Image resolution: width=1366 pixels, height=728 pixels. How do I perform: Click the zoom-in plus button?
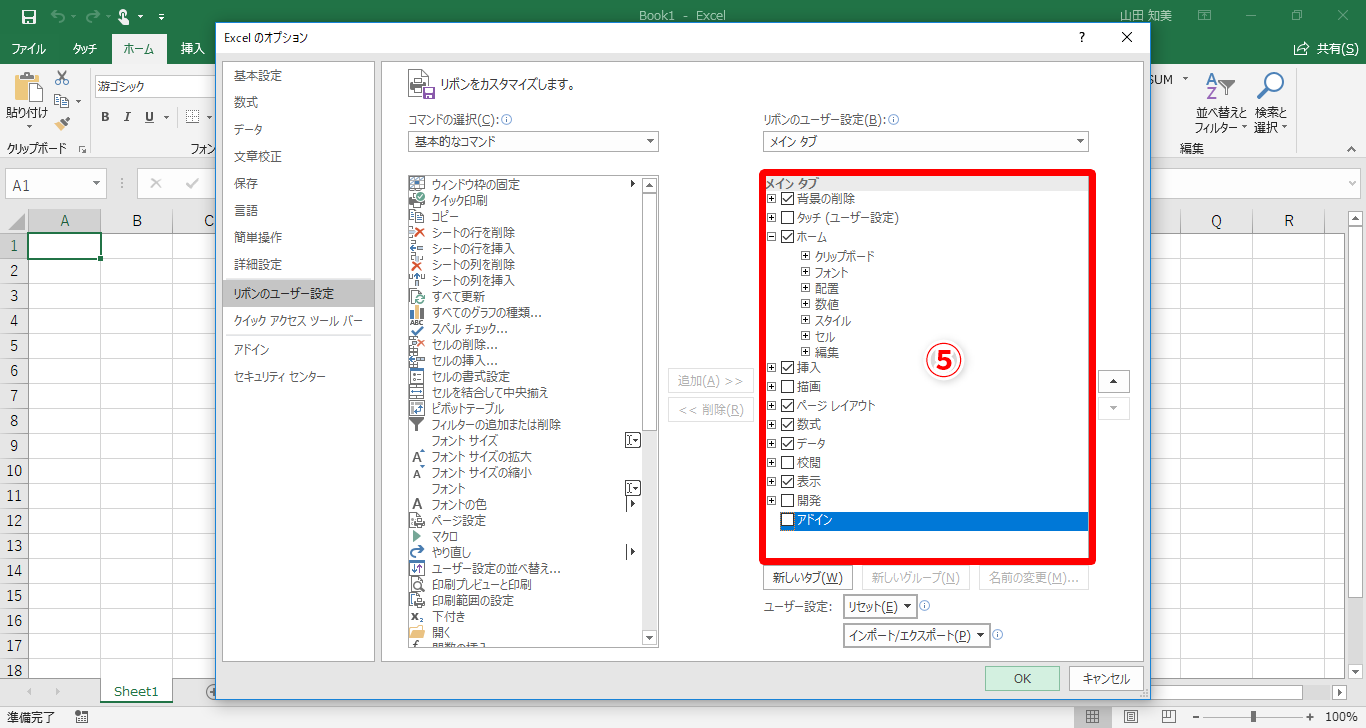[x=1309, y=717]
